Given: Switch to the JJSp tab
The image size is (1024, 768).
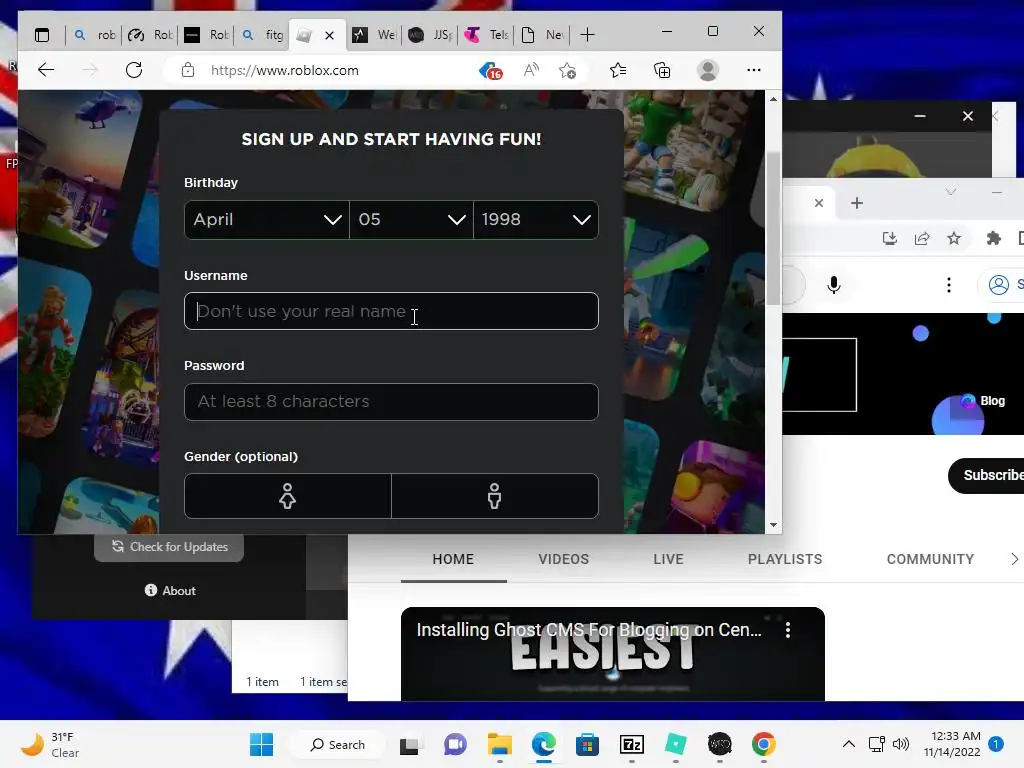Looking at the screenshot, I should (x=430, y=35).
